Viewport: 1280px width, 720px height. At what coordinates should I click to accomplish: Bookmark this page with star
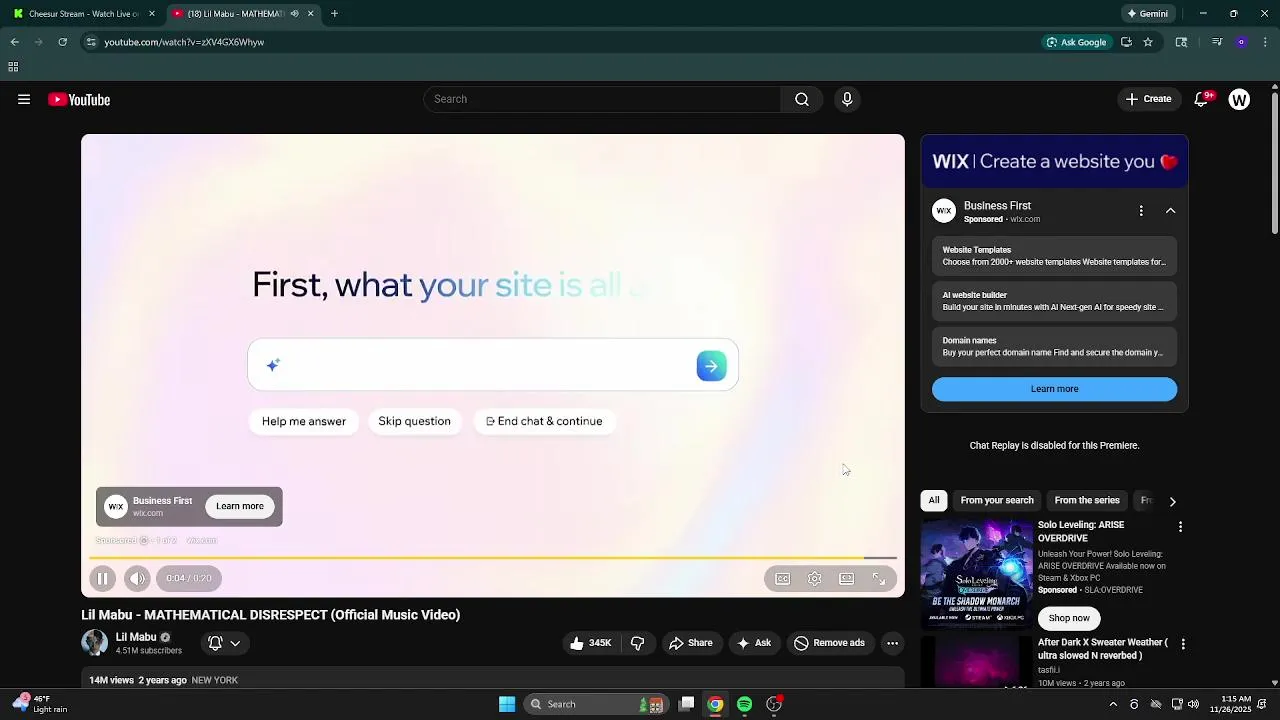[x=1148, y=42]
